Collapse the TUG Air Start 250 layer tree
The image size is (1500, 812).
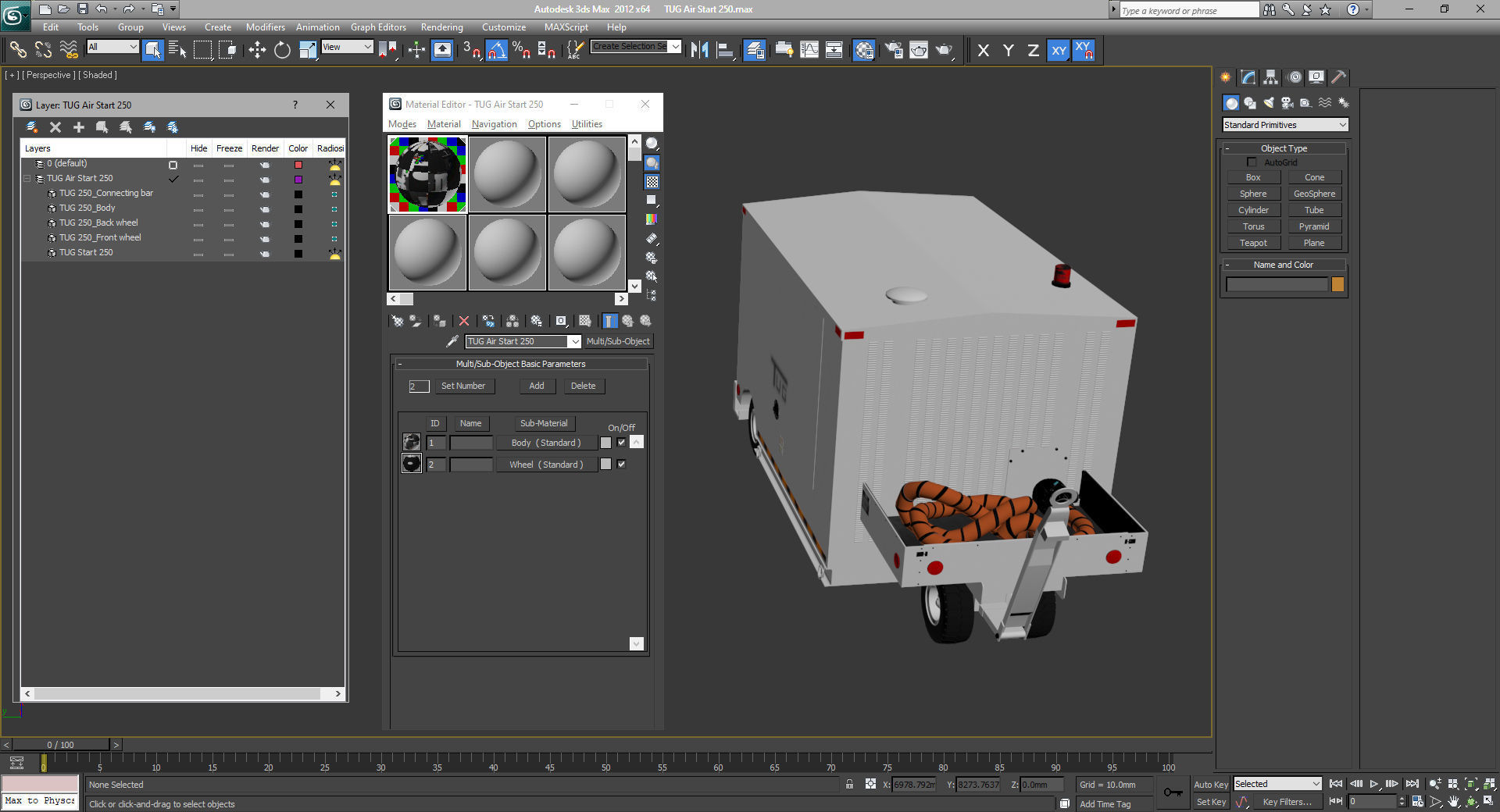(27, 178)
